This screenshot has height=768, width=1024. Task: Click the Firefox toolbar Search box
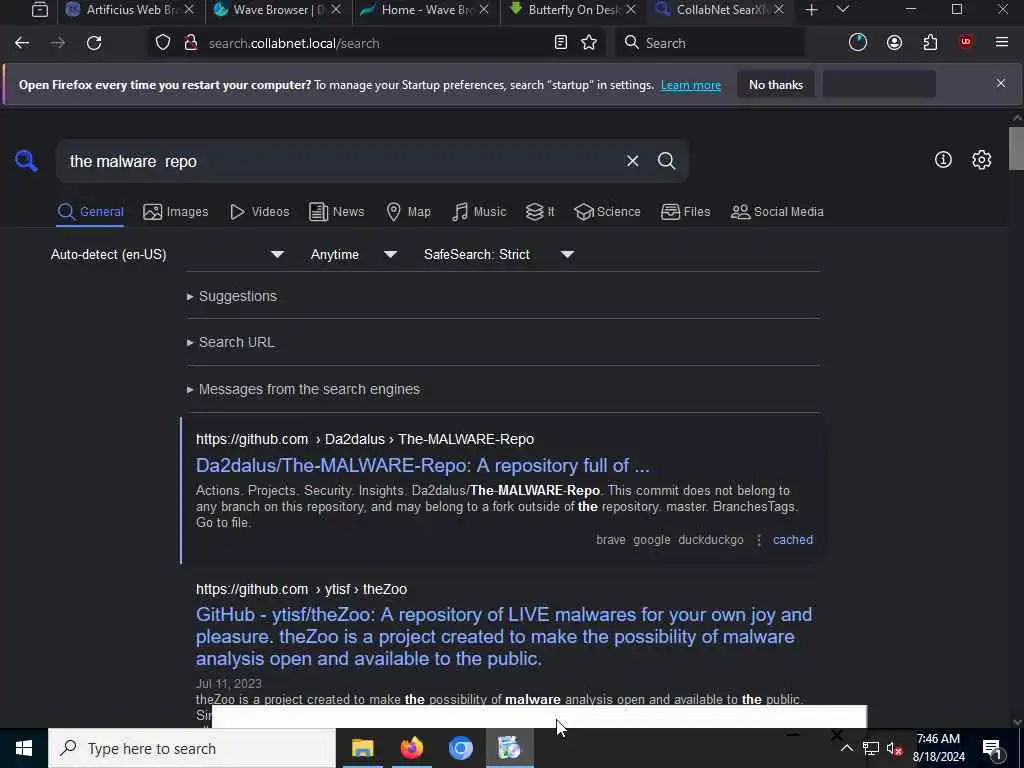(710, 43)
